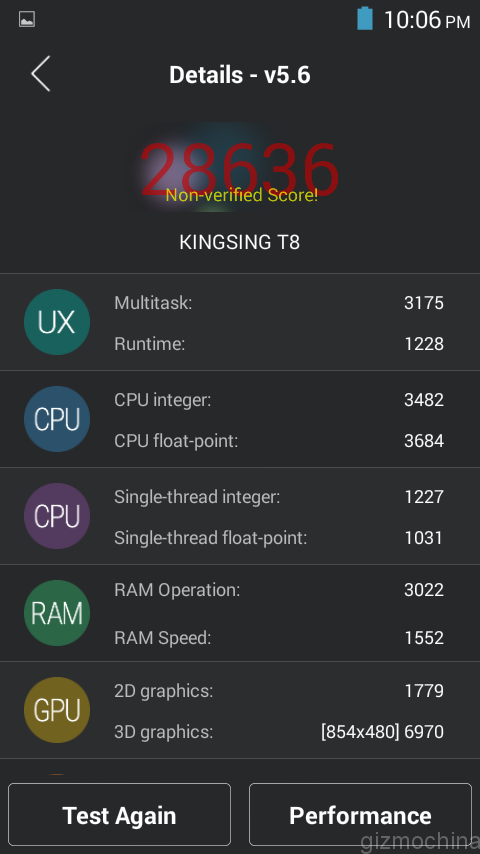Tap the picture notification icon in status bar
The image size is (480, 854).
point(27,20)
